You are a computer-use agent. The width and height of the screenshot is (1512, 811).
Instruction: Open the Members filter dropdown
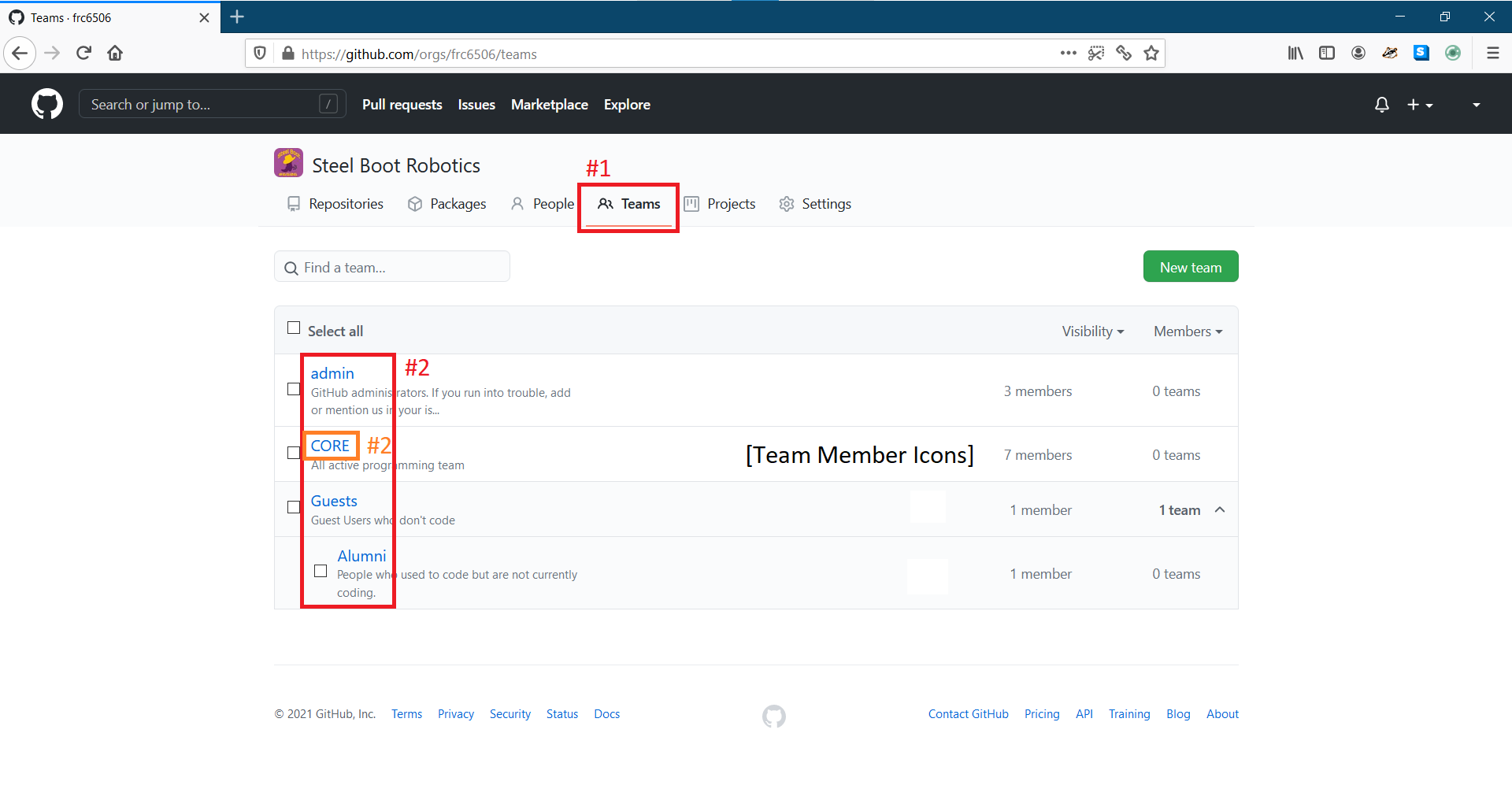click(x=1188, y=331)
